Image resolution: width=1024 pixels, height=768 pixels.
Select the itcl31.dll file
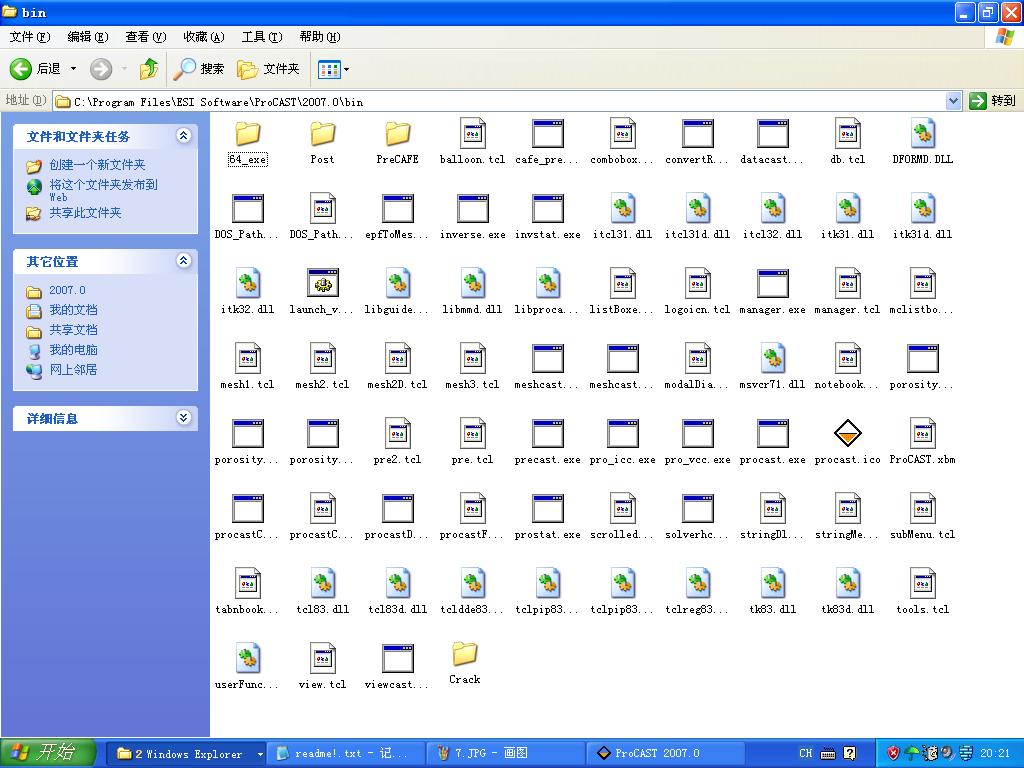(x=622, y=217)
